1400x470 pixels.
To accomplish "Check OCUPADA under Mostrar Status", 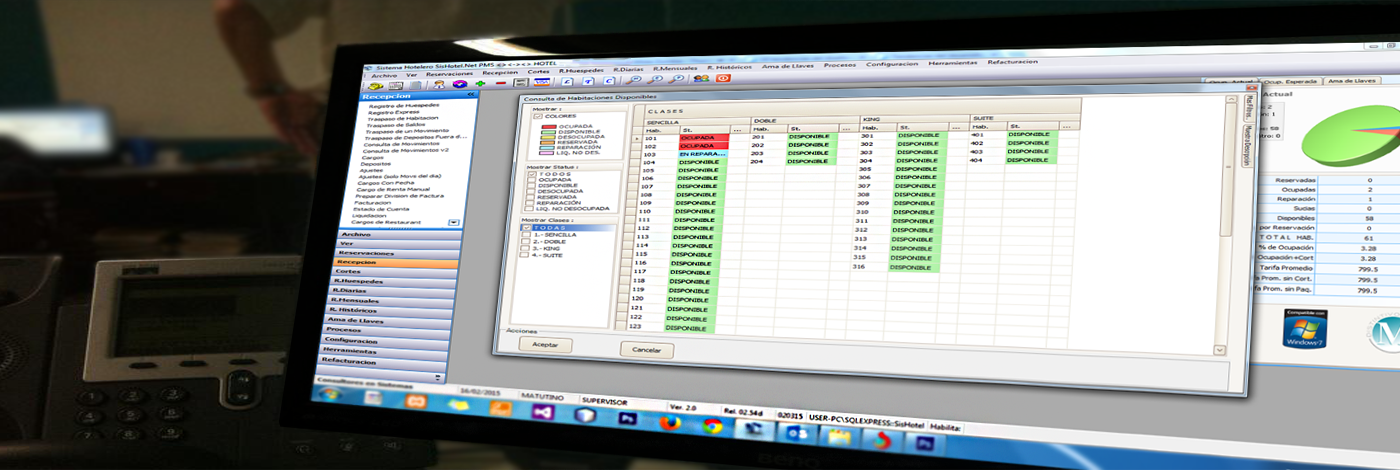I will tap(531, 180).
